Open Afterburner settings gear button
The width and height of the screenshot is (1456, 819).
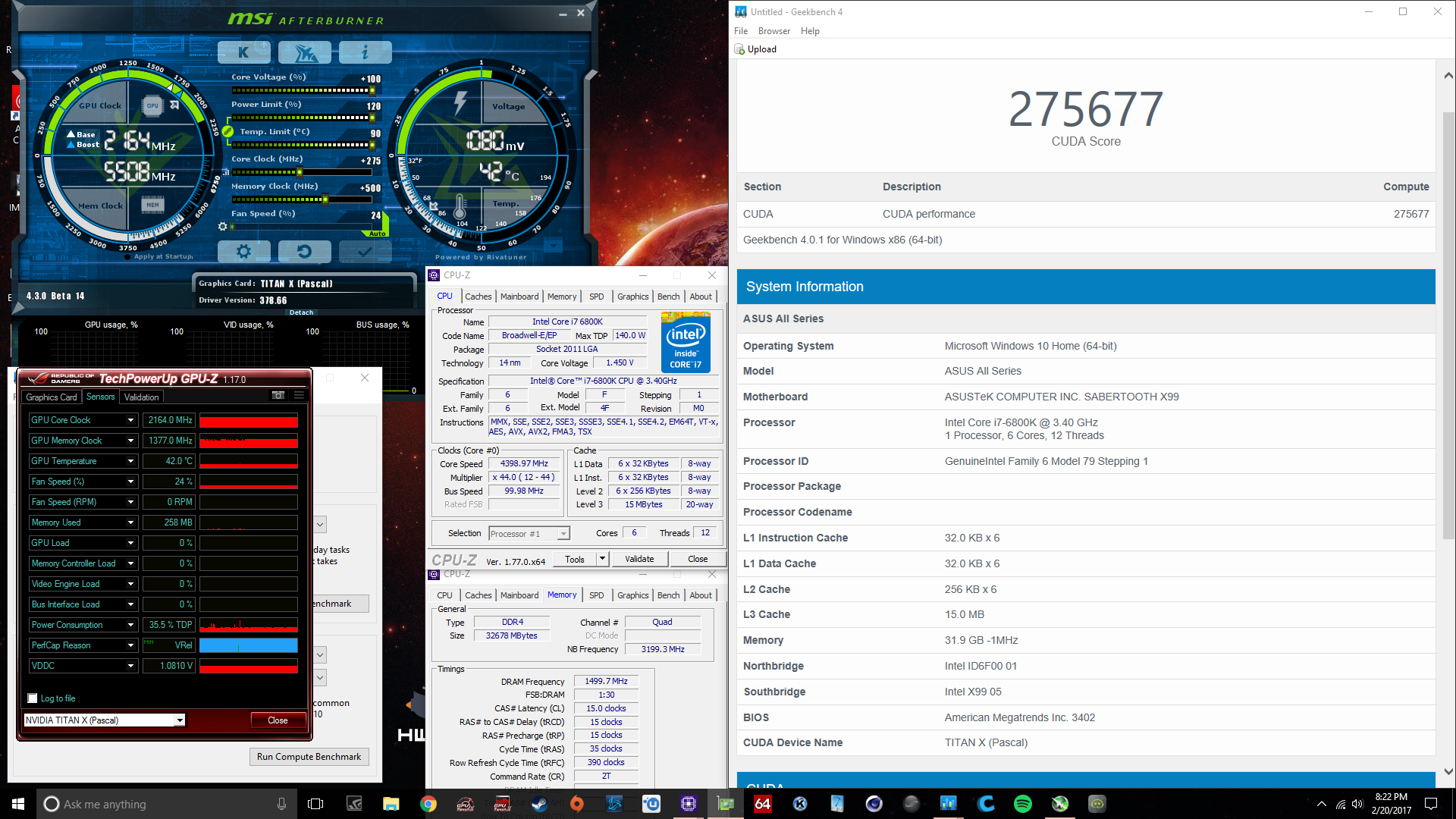click(243, 251)
